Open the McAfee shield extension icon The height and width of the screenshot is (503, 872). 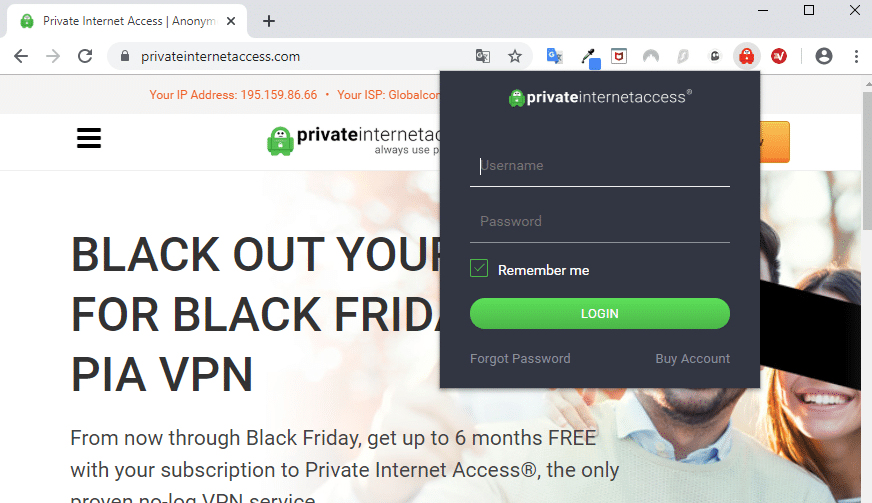point(619,56)
